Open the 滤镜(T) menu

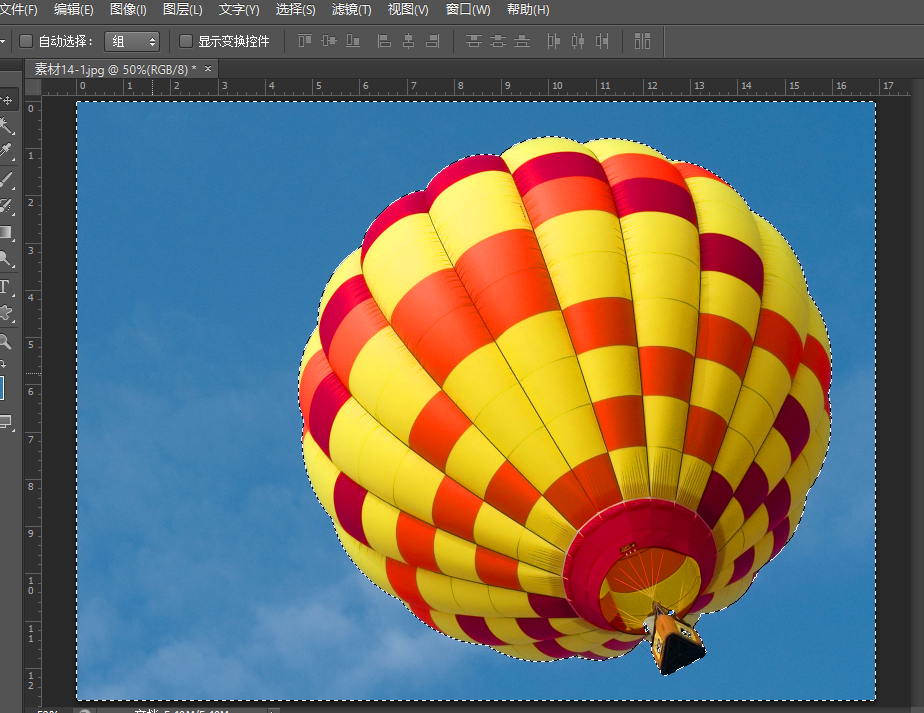pyautogui.click(x=351, y=10)
